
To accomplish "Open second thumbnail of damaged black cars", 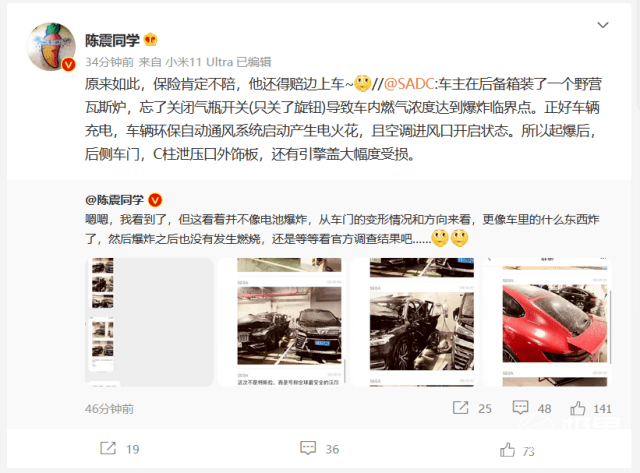I will coord(282,322).
